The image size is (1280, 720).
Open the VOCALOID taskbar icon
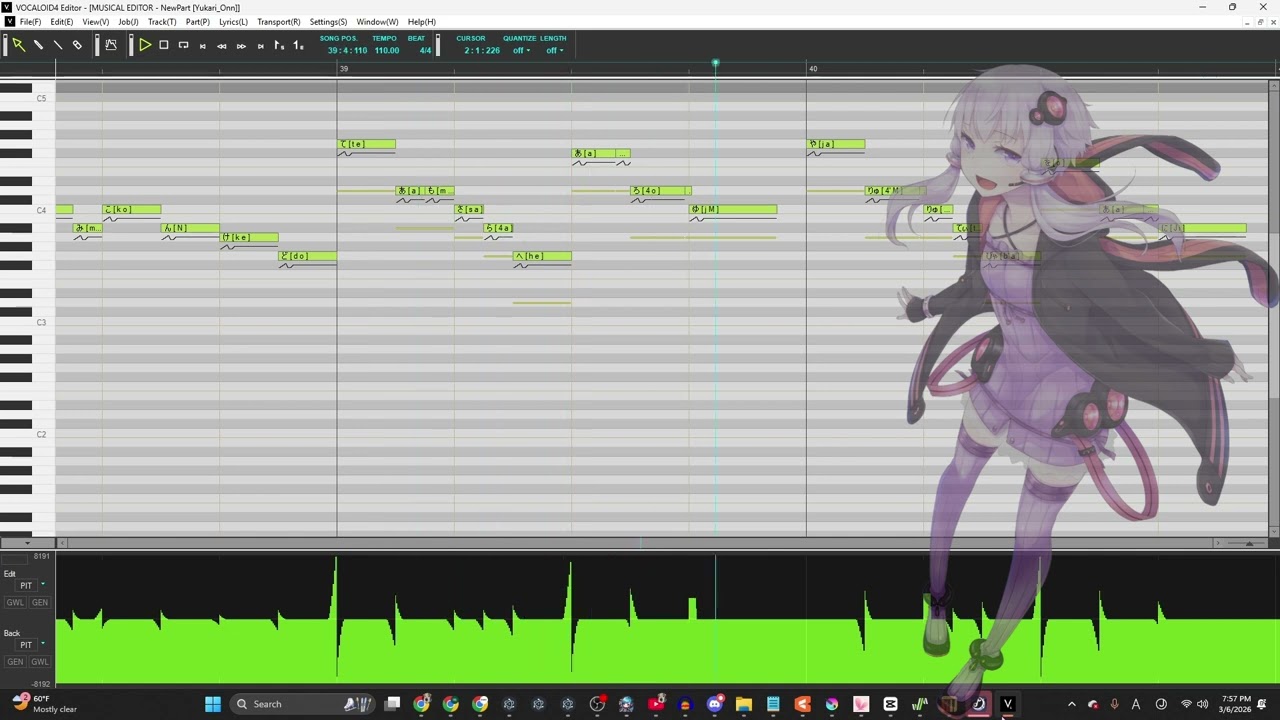pyautogui.click(x=1008, y=704)
